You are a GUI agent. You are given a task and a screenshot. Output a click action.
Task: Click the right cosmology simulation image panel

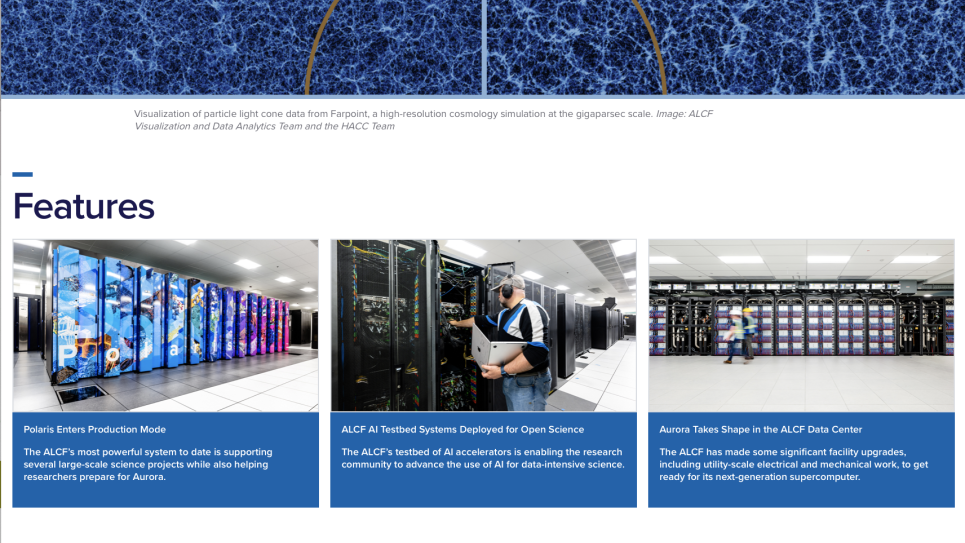click(725, 45)
